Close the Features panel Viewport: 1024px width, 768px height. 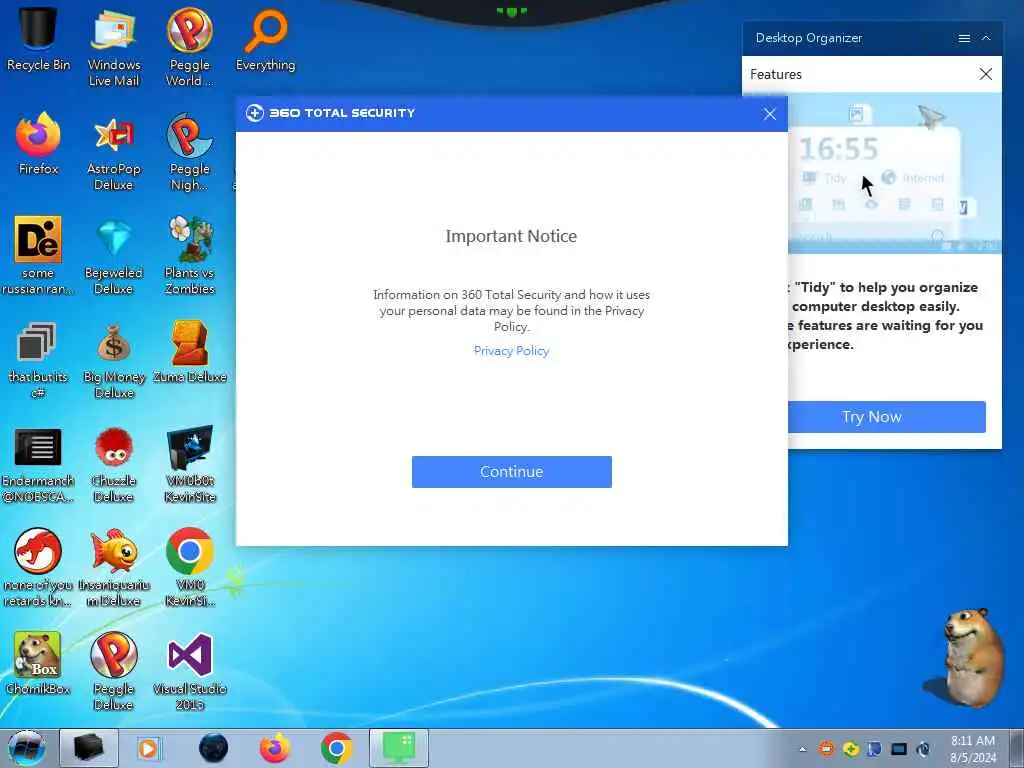click(x=985, y=74)
